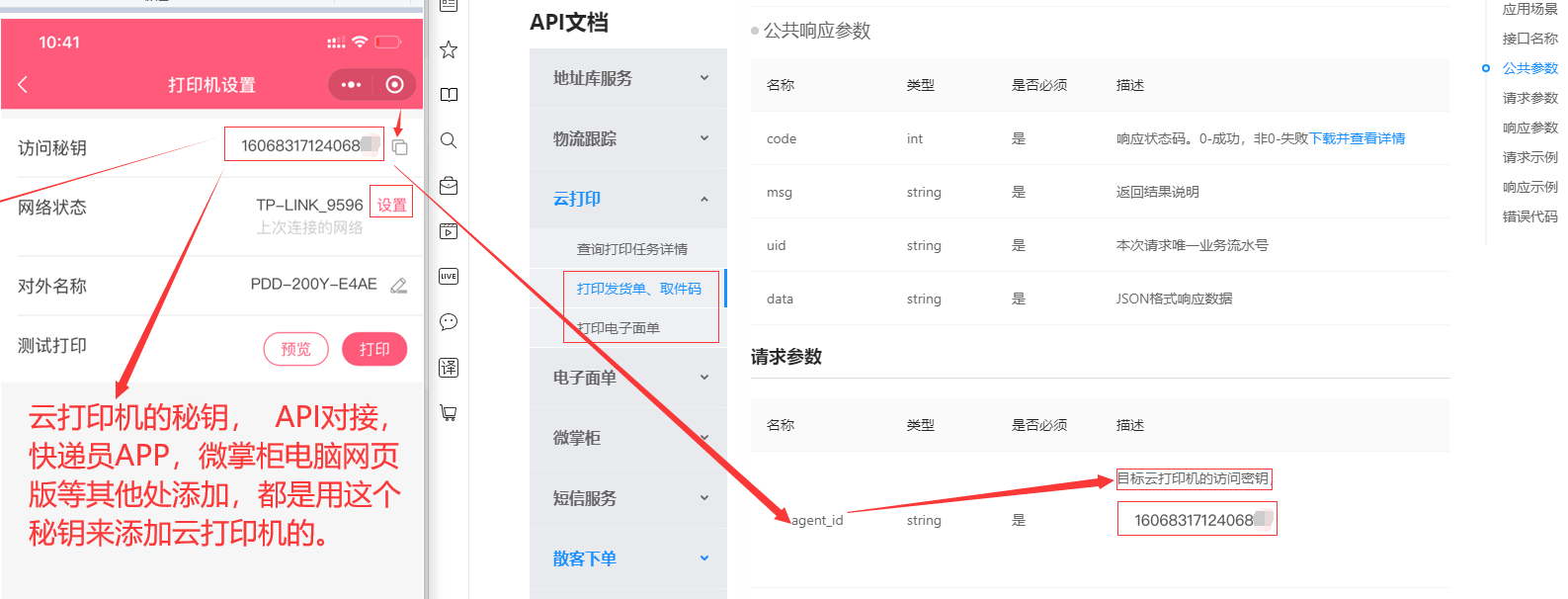
Task: Open favorites star in browser sidebar
Action: pyautogui.click(x=449, y=49)
